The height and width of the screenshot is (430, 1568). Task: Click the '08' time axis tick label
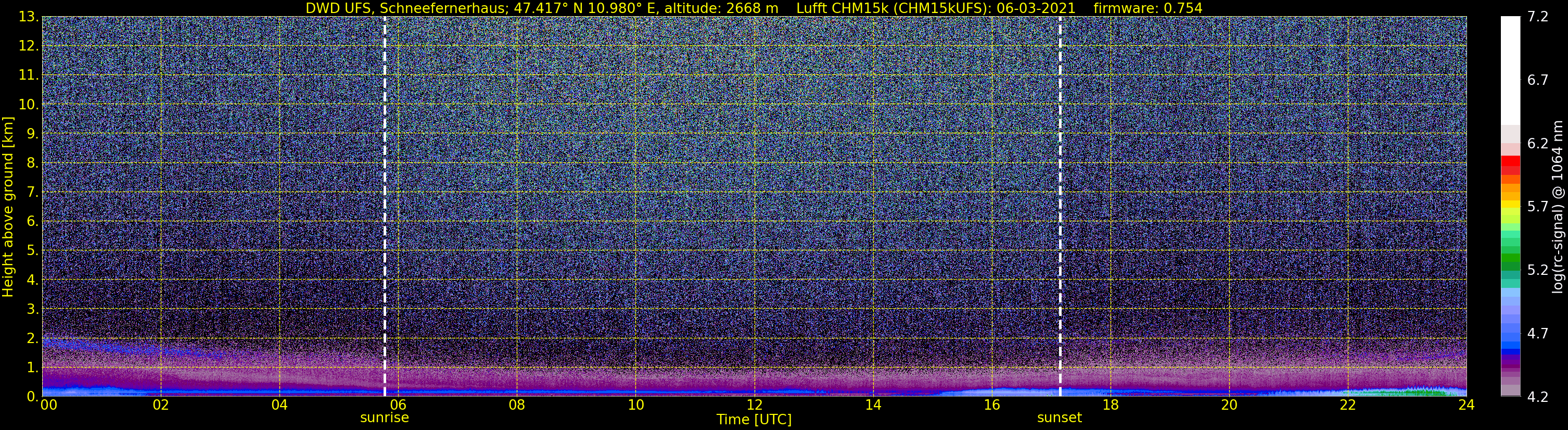517,405
